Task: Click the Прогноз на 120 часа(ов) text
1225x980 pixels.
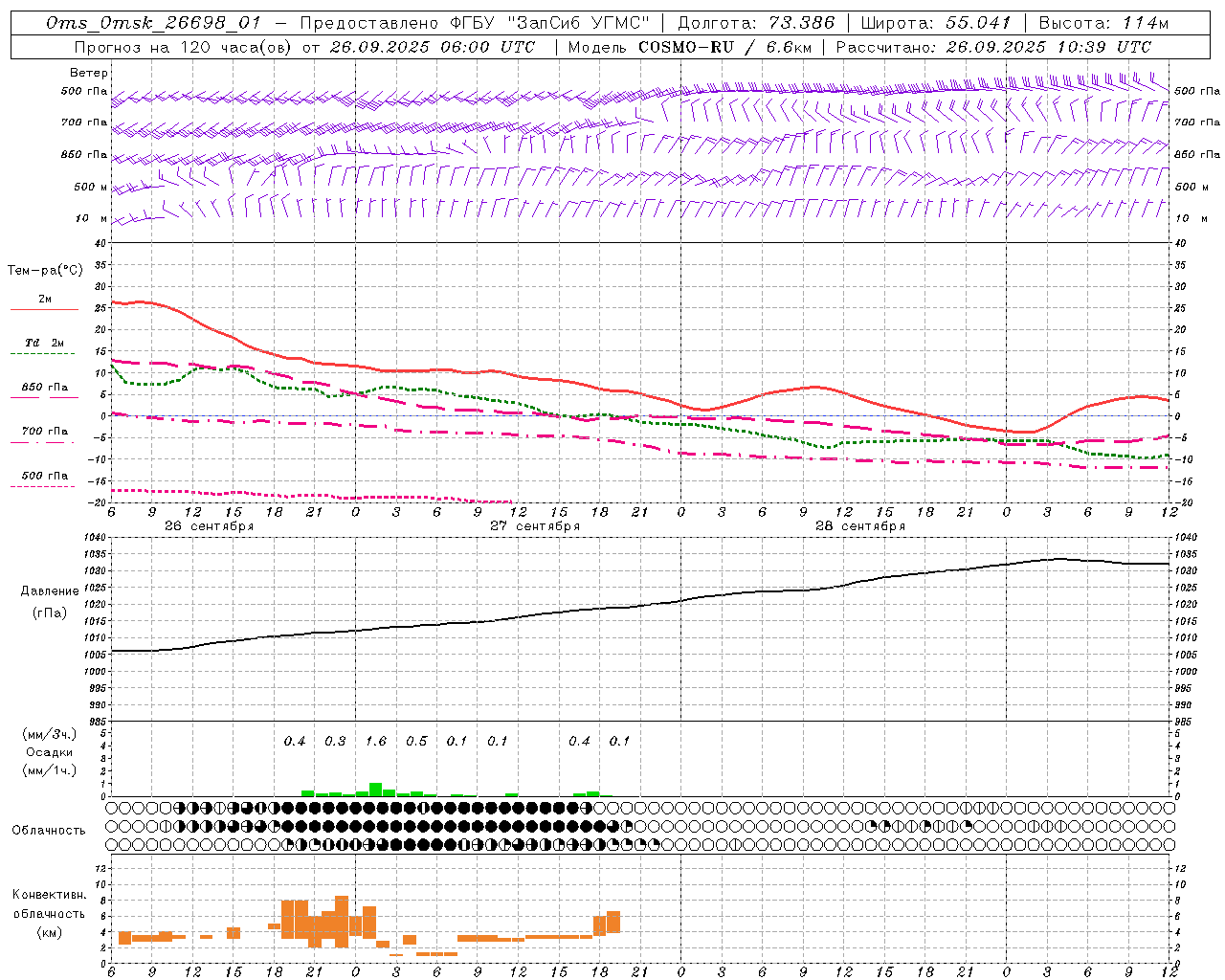Action: [x=184, y=47]
